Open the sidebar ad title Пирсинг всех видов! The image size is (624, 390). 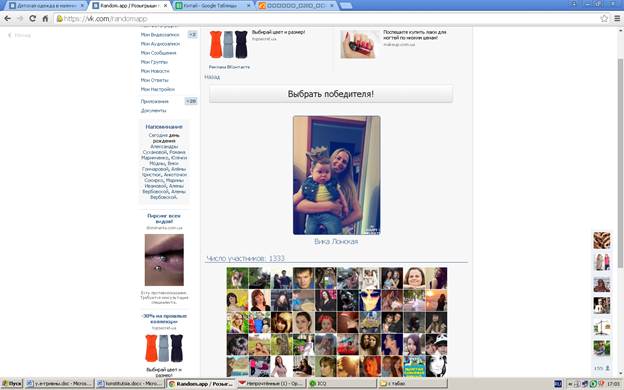(164, 218)
